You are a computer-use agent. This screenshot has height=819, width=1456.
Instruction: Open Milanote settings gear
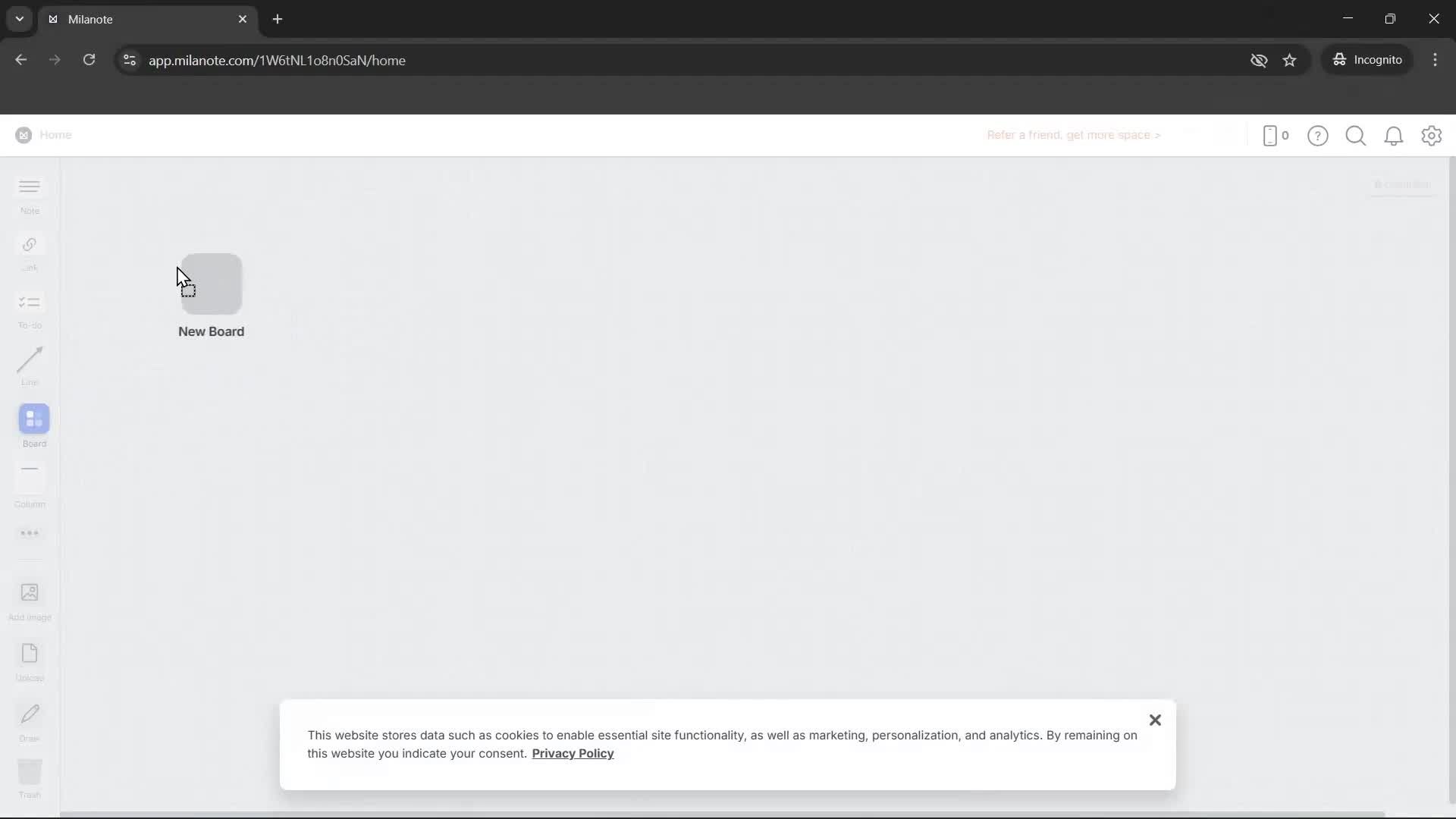pyautogui.click(x=1432, y=136)
